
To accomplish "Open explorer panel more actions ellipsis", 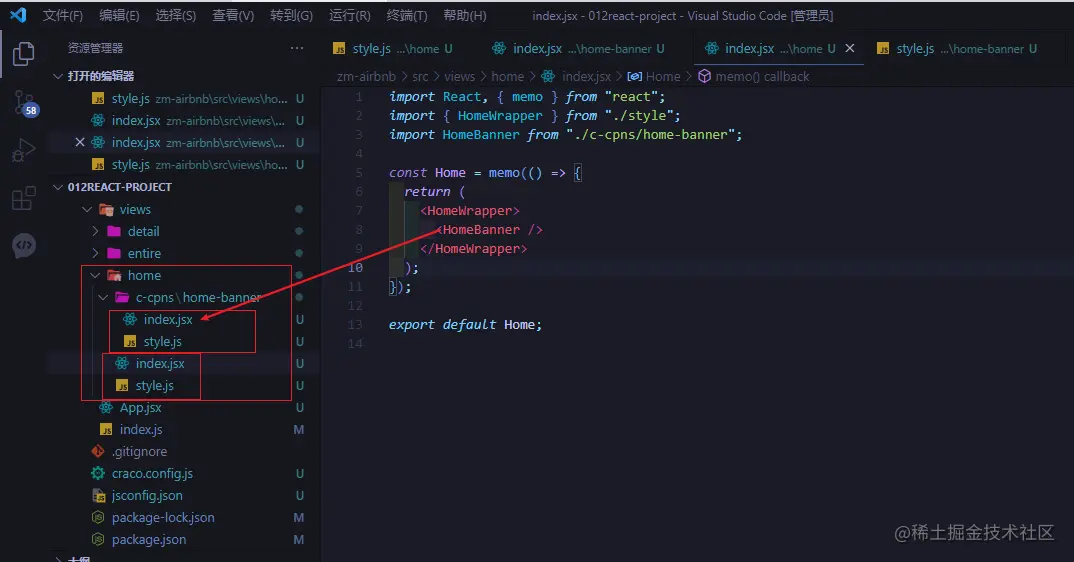I will coord(297,48).
